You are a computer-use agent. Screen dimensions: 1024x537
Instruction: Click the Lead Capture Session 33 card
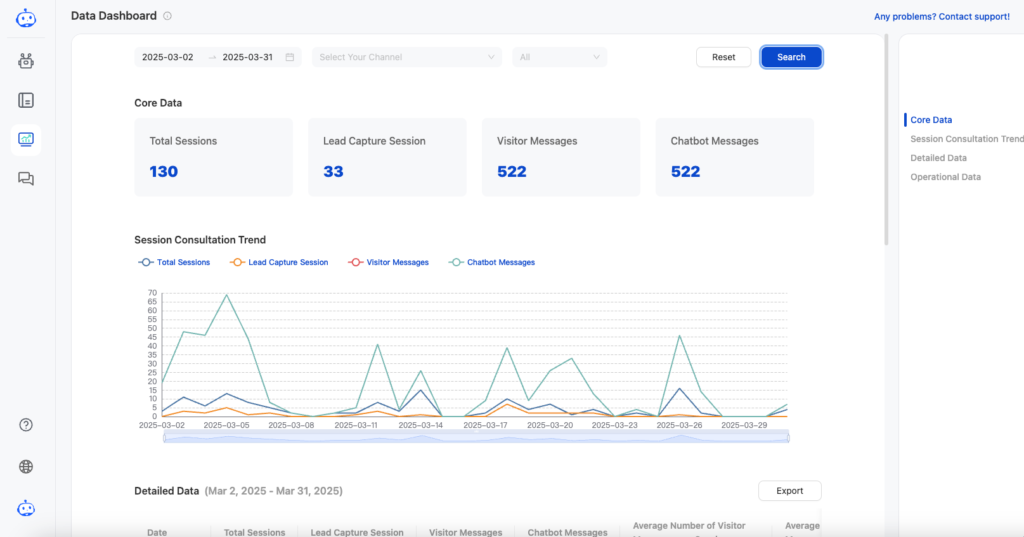(387, 157)
